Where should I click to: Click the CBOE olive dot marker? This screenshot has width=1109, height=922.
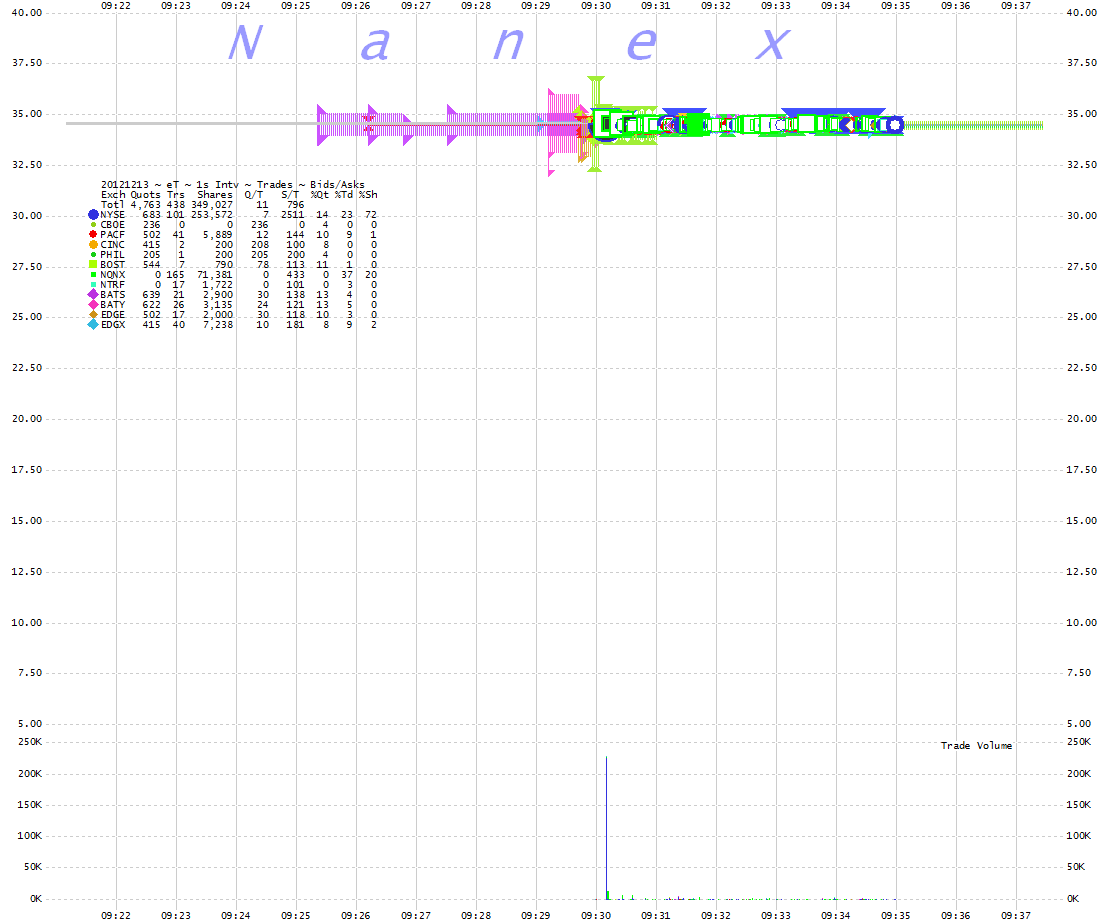click(x=93, y=225)
